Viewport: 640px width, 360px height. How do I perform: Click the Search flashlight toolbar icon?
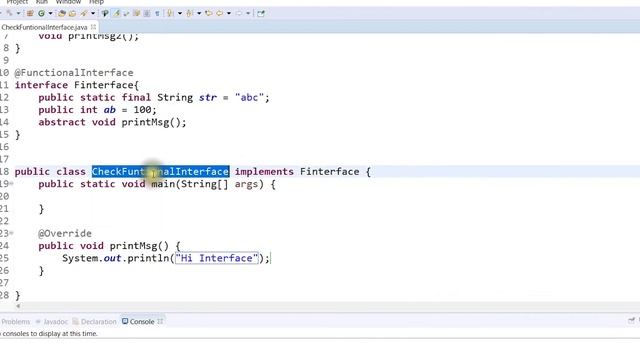(84, 13)
